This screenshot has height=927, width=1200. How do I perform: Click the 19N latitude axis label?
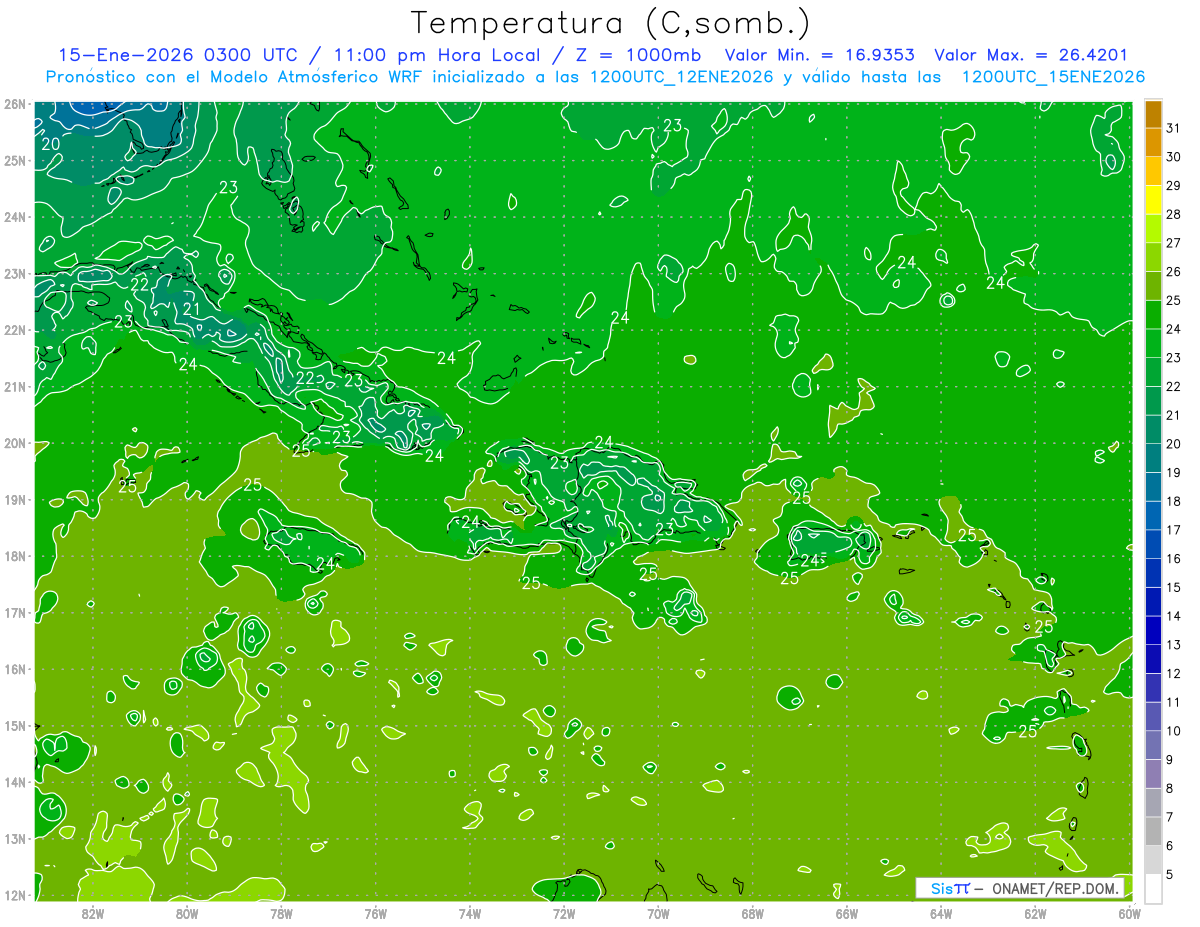[14, 500]
